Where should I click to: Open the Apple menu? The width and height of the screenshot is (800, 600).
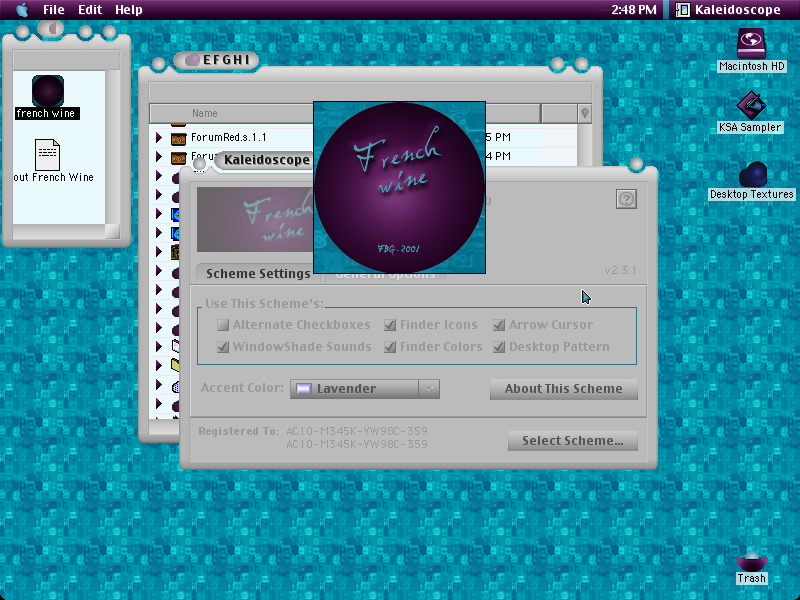pyautogui.click(x=22, y=10)
